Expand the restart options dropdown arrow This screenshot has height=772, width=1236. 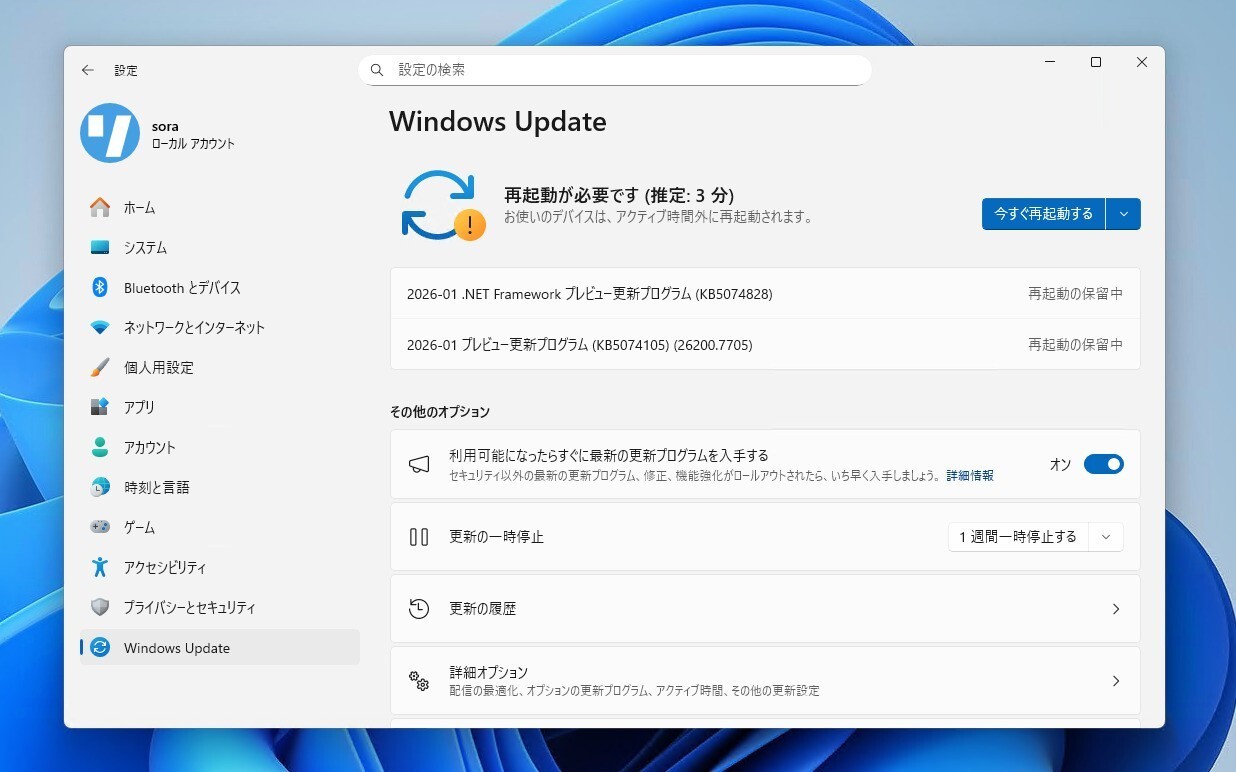point(1124,214)
